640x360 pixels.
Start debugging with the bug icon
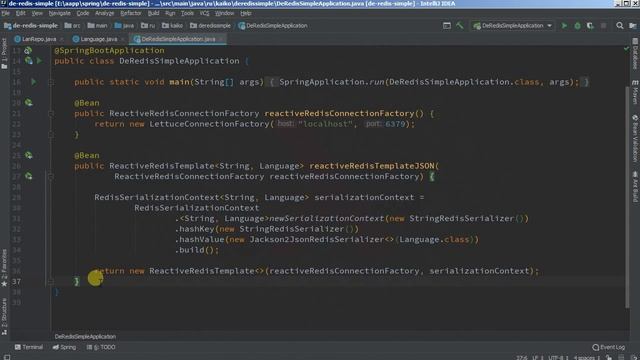(x=577, y=26)
